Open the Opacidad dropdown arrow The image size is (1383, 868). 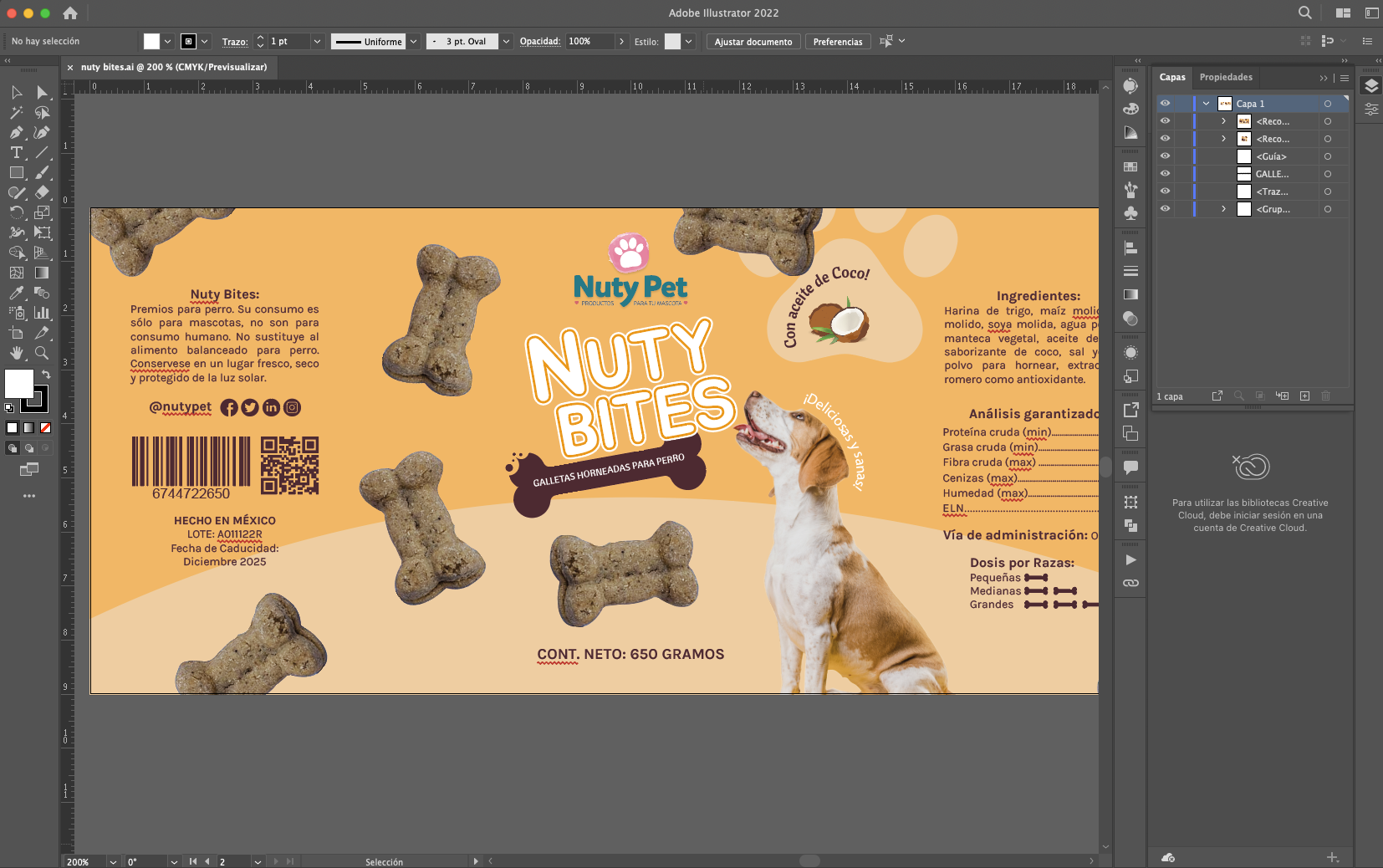pyautogui.click(x=622, y=41)
